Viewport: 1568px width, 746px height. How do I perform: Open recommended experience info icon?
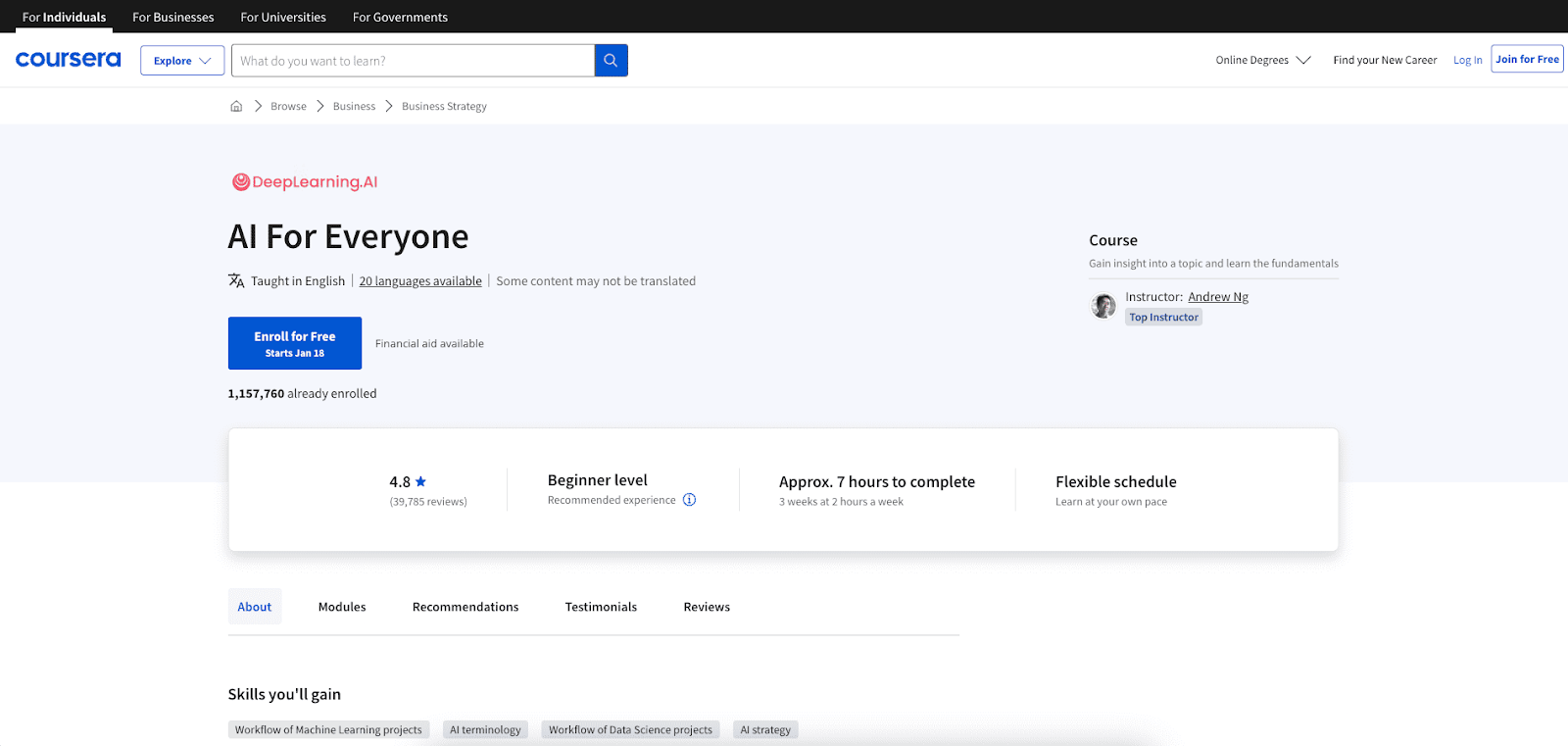point(689,500)
